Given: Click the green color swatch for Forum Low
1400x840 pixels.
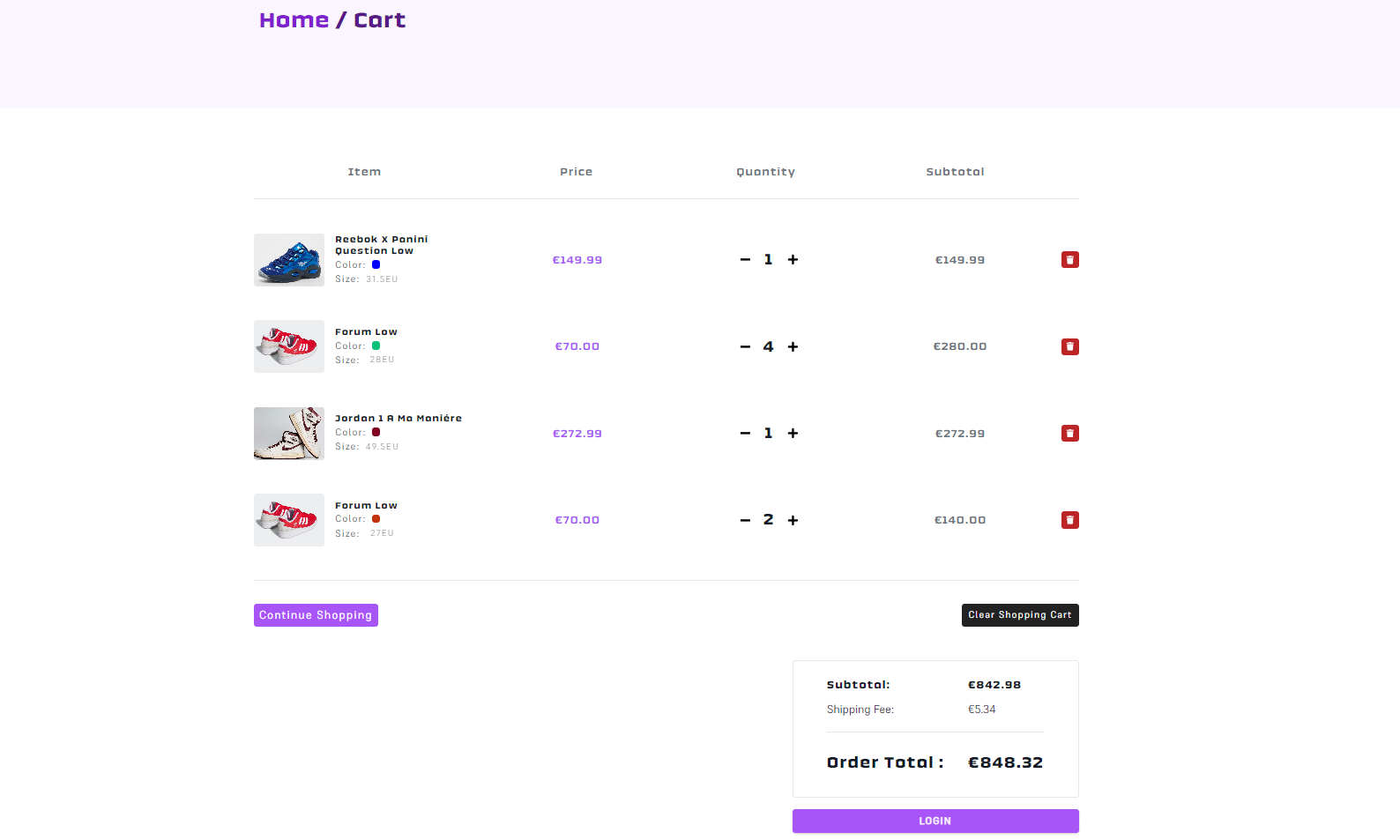Looking at the screenshot, I should pyautogui.click(x=376, y=346).
